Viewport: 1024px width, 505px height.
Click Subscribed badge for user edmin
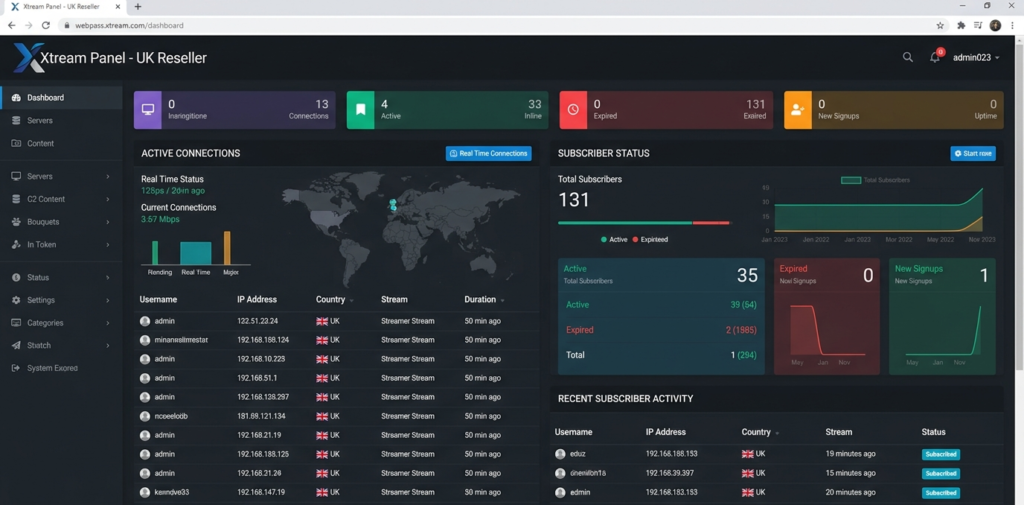pyautogui.click(x=941, y=493)
